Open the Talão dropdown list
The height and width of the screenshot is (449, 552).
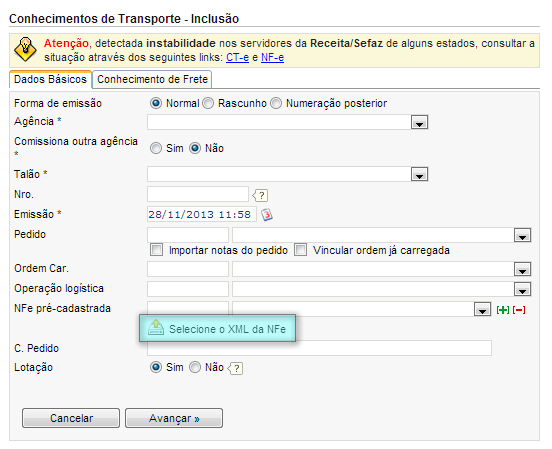419,174
